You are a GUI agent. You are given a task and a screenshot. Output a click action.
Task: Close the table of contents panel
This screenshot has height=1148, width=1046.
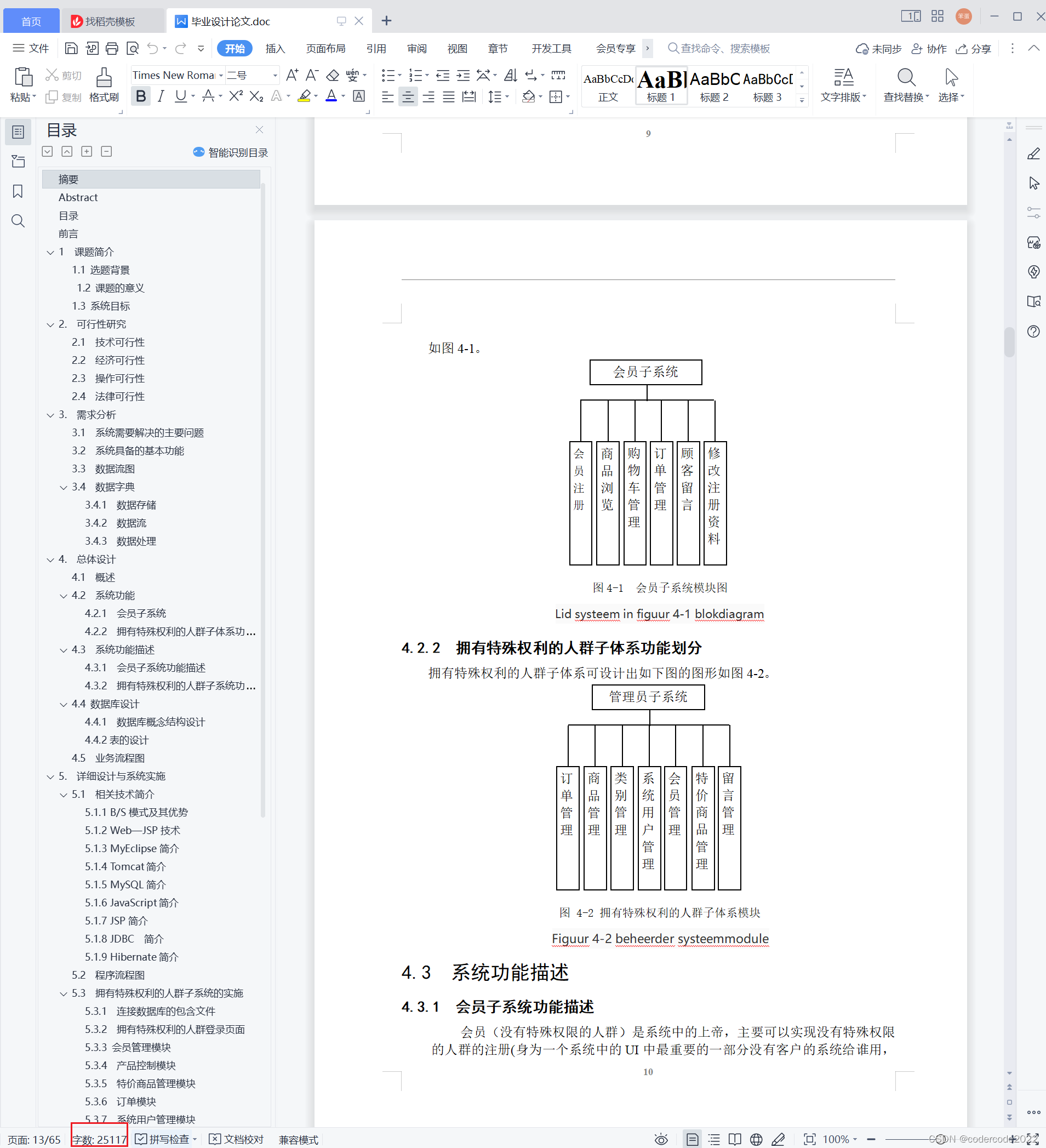click(x=260, y=130)
